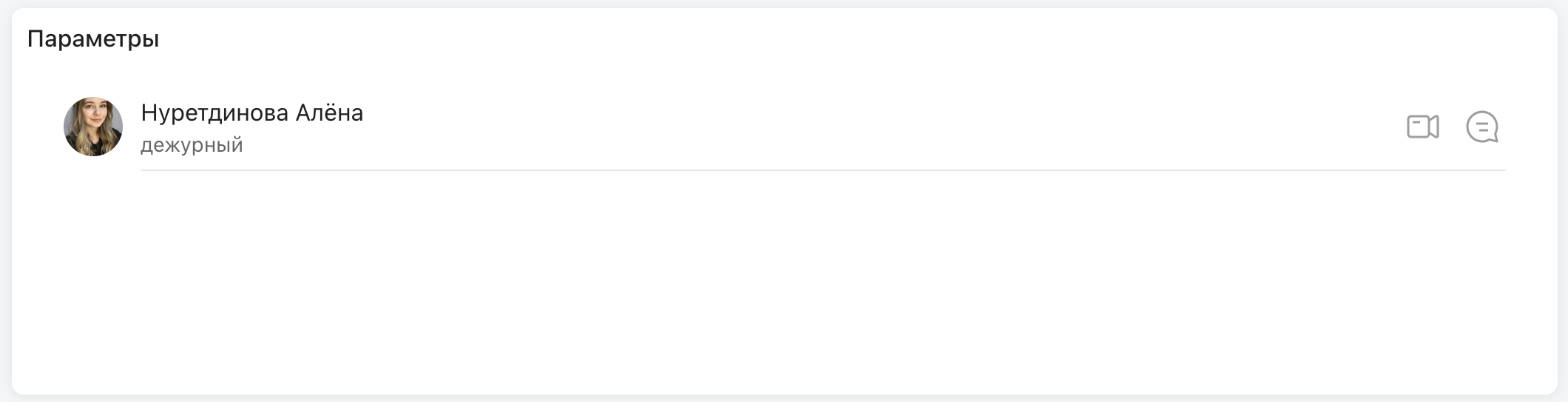This screenshot has height=402, width=1568.
Task: Message the дежурный via chat icon
Action: coord(1482,127)
